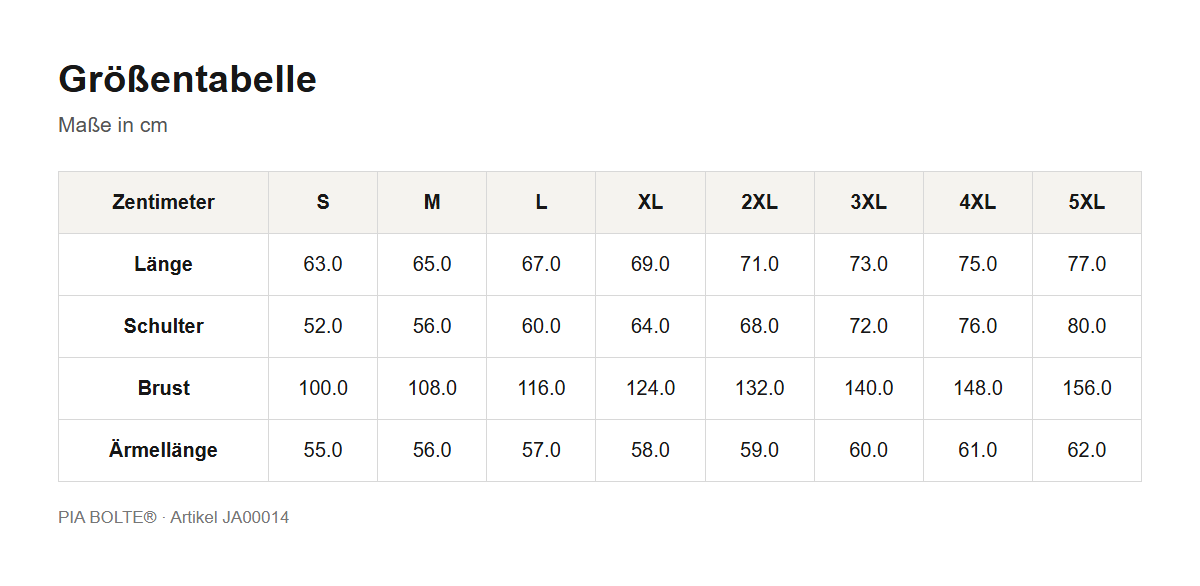
Task: Click the Schulter row label
Action: point(163,326)
